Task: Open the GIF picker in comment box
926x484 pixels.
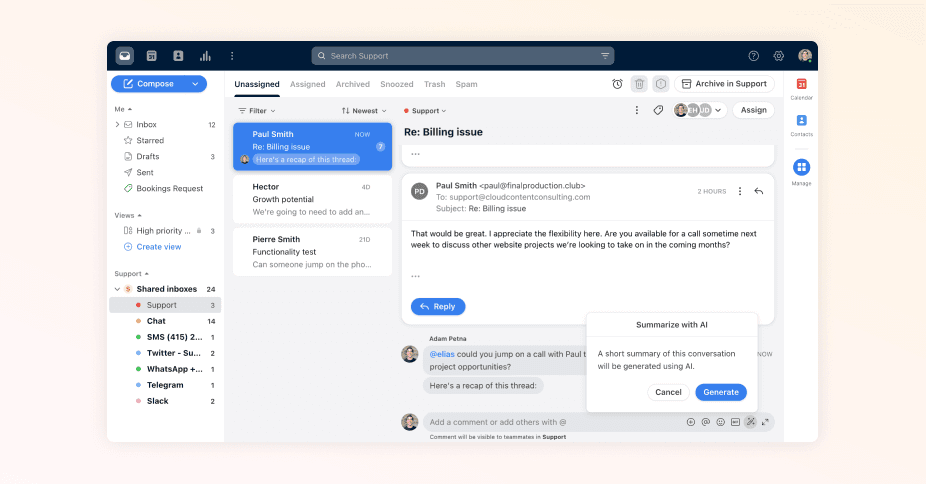Action: 735,422
